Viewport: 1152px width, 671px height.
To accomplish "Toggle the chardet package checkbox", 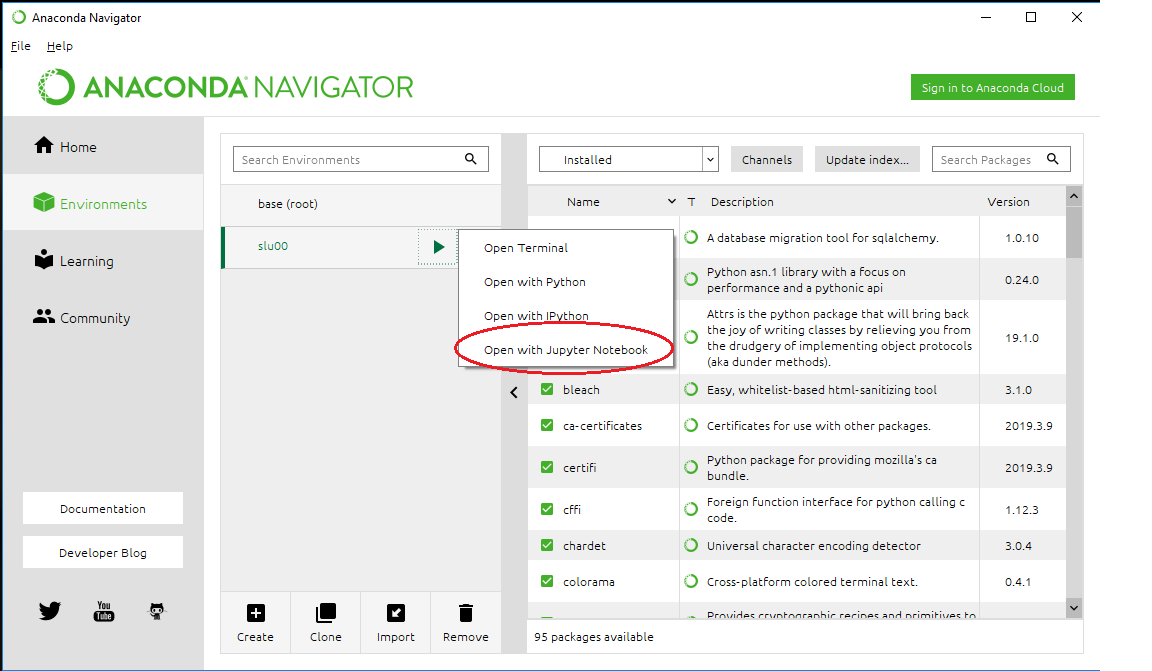I will [547, 545].
